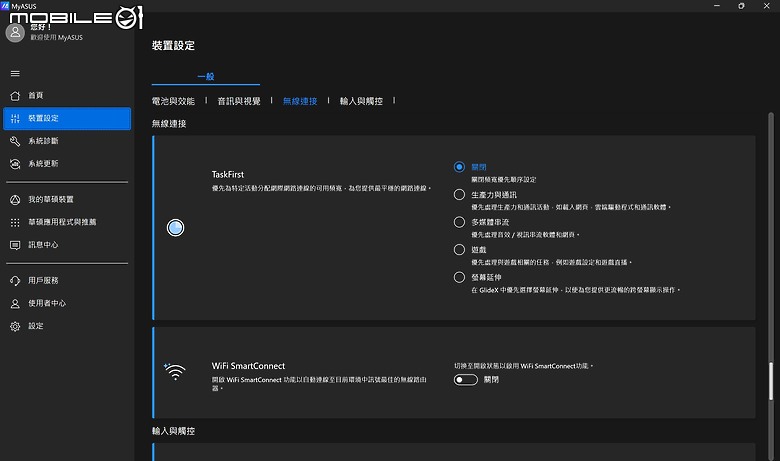780x461 pixels.
Task: Open the 華碩應用程式與推薦 grid icon
Action: [15, 222]
